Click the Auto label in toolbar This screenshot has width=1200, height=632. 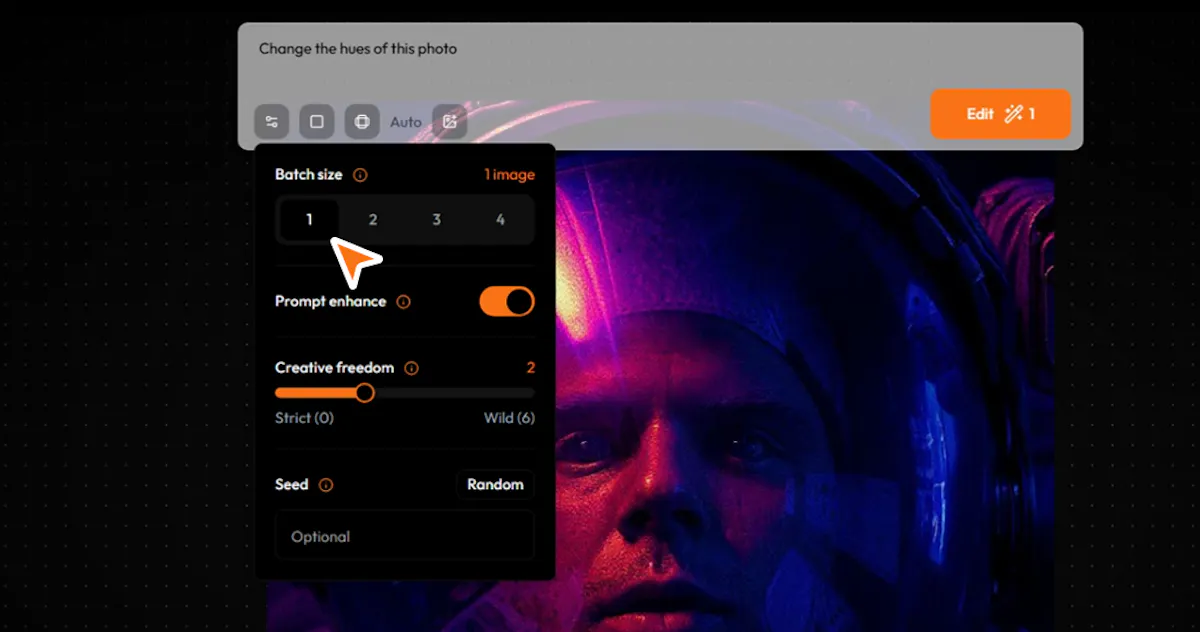coord(406,122)
